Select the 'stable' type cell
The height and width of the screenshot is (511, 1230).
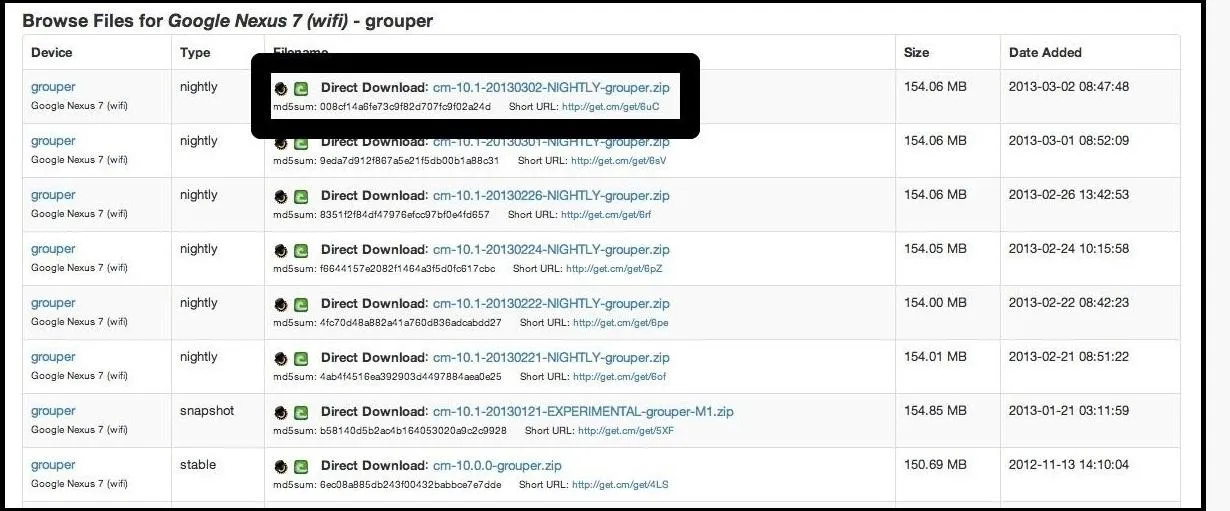click(198, 465)
